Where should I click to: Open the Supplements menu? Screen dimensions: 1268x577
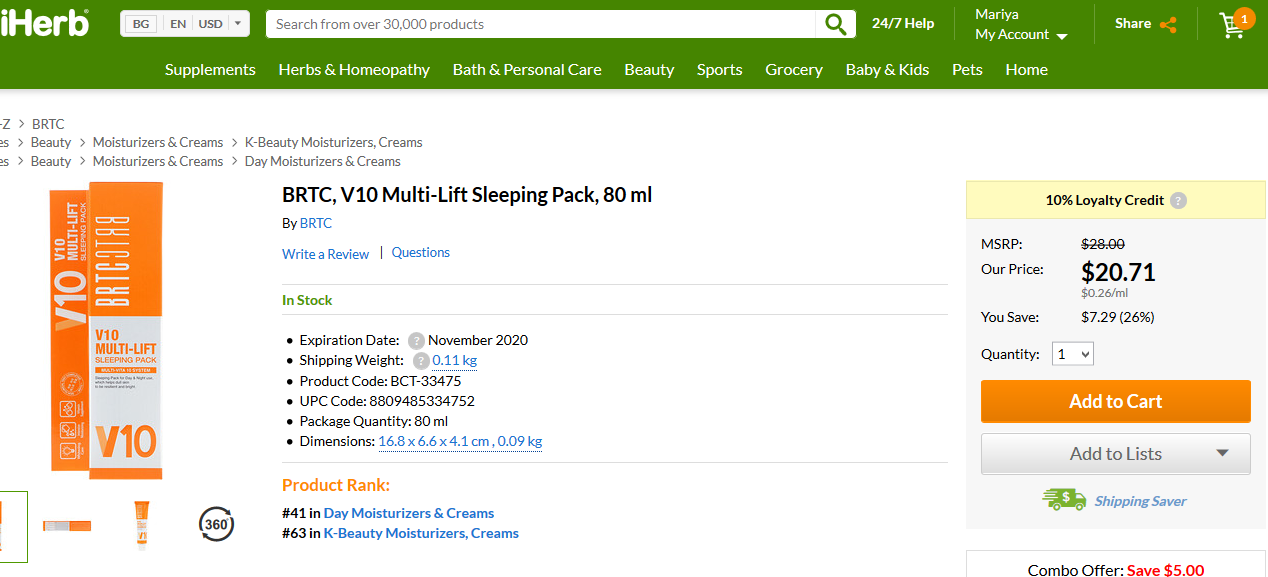tap(210, 70)
